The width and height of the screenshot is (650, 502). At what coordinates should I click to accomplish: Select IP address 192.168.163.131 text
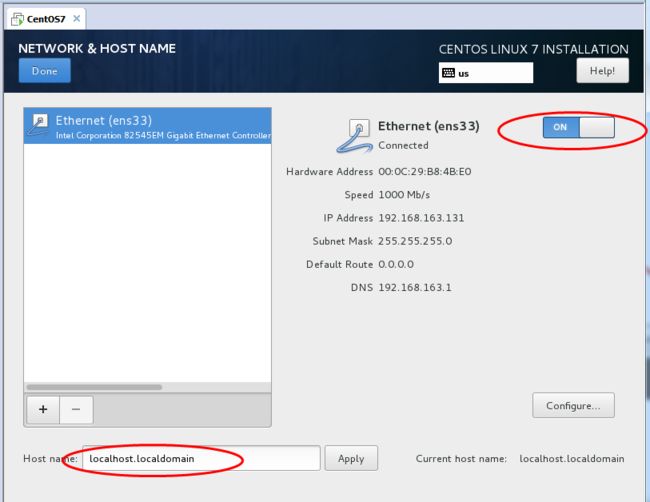point(421,218)
